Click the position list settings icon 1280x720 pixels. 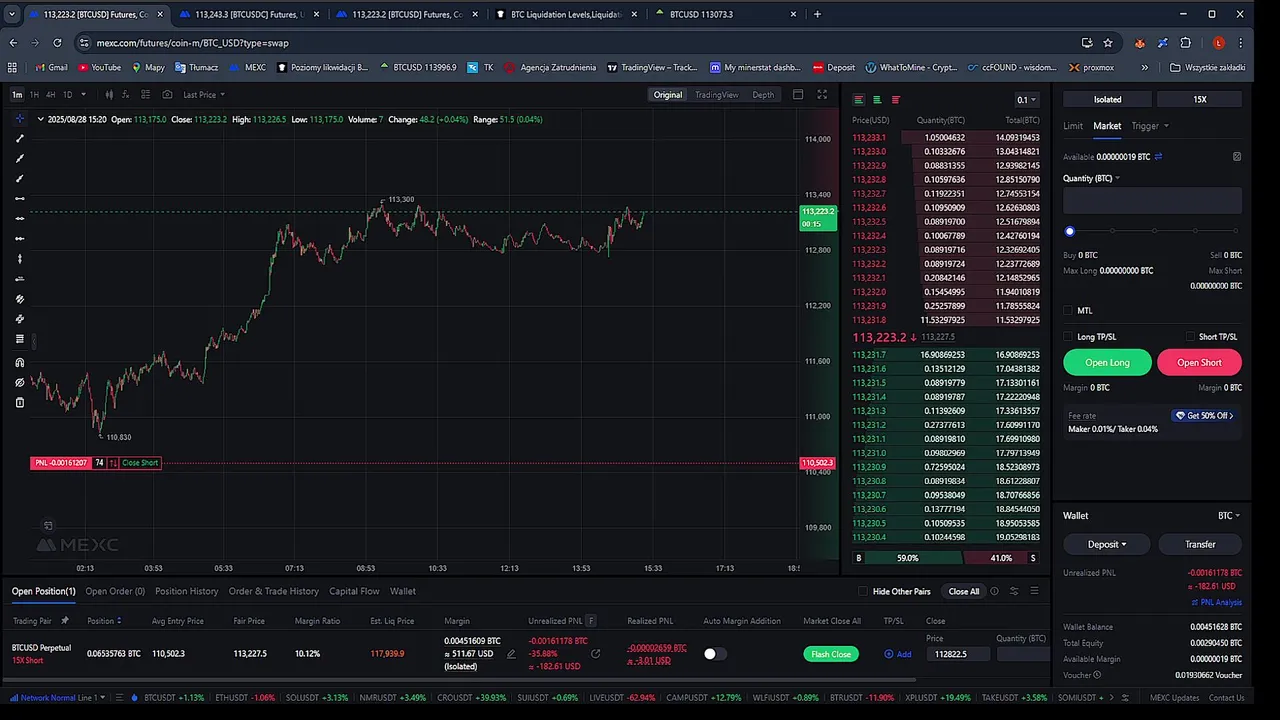1014,591
